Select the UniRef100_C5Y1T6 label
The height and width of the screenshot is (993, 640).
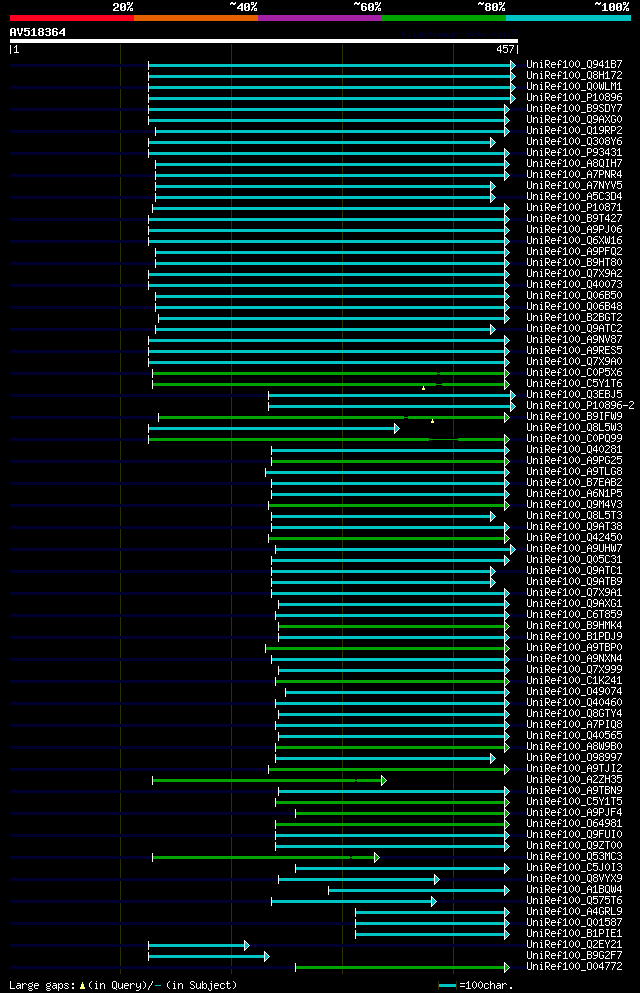[x=574, y=384]
